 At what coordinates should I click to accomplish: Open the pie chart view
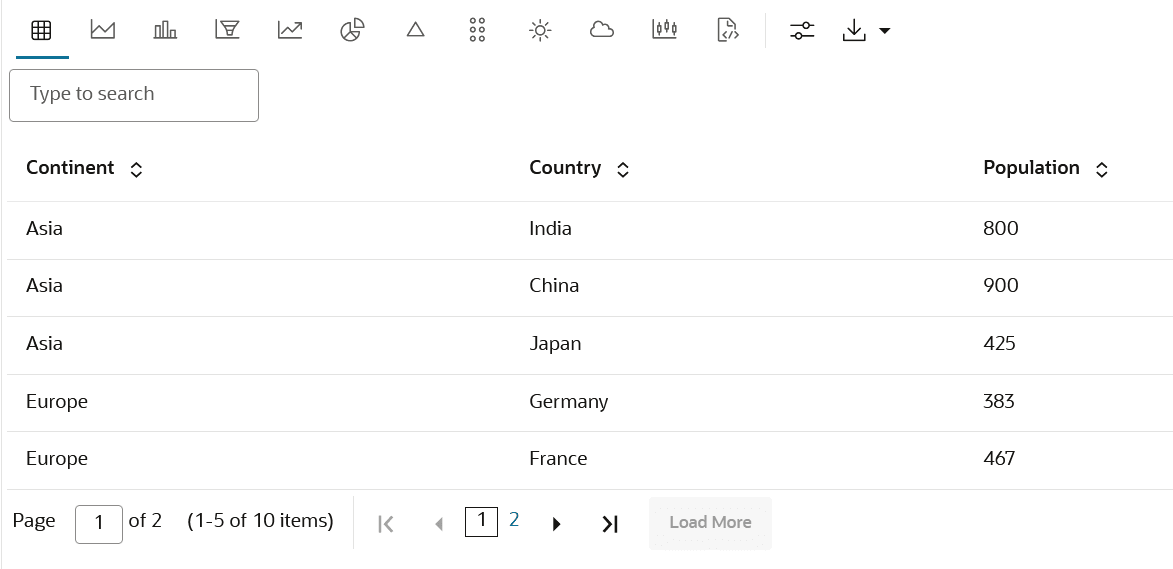click(352, 30)
